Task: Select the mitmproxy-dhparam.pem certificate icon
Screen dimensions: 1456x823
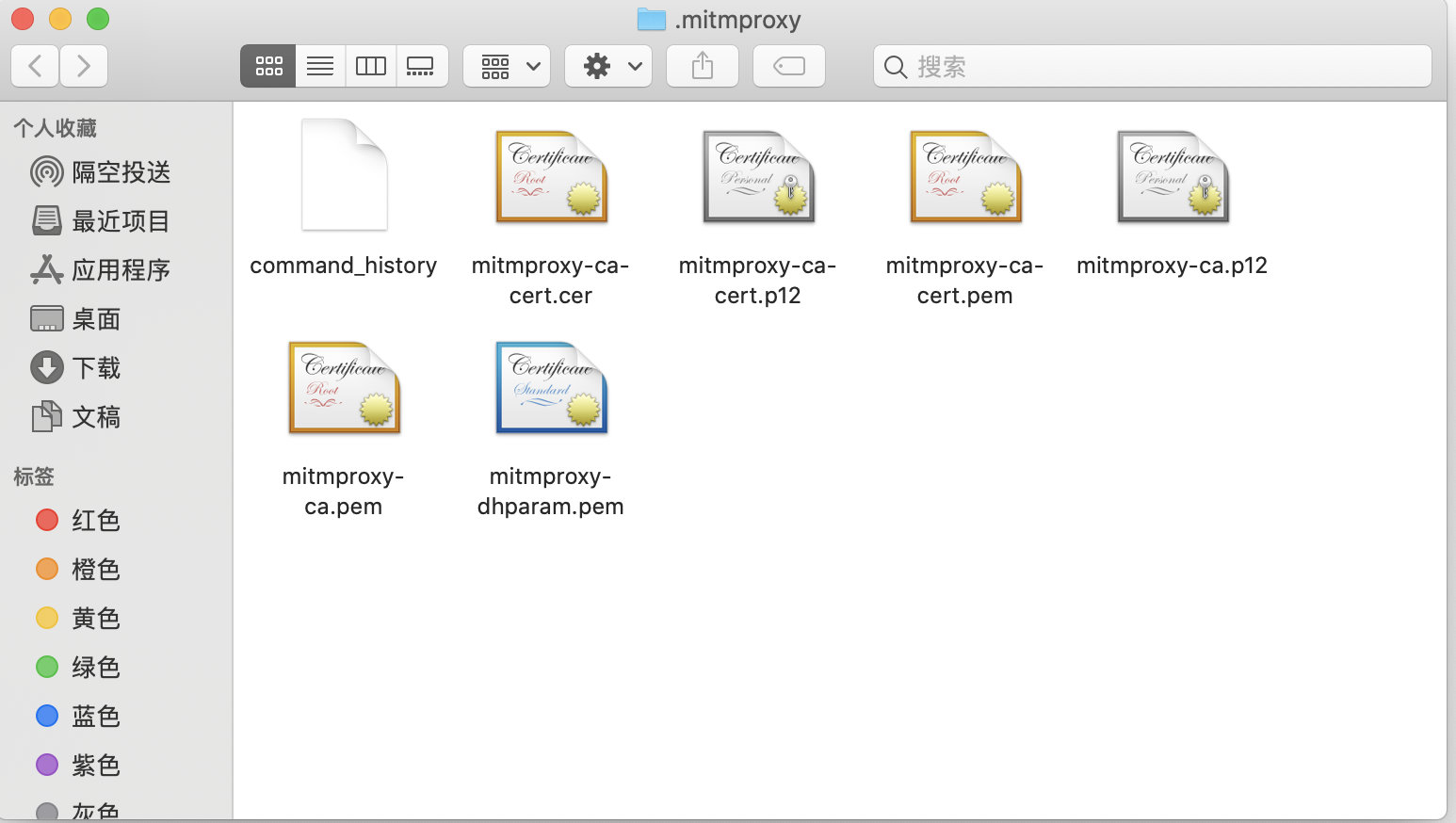Action: pos(551,387)
